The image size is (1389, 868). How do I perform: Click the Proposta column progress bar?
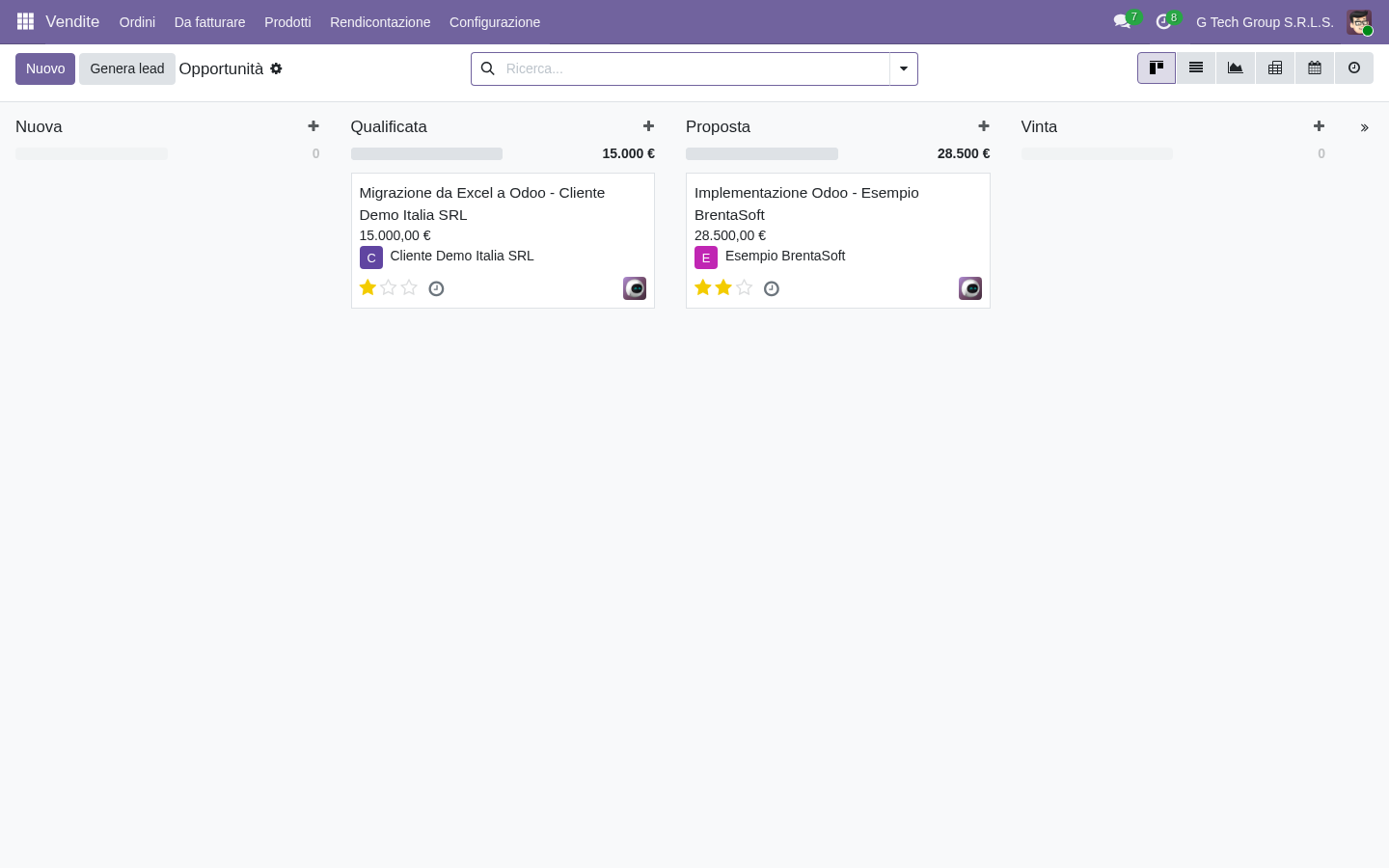762,154
